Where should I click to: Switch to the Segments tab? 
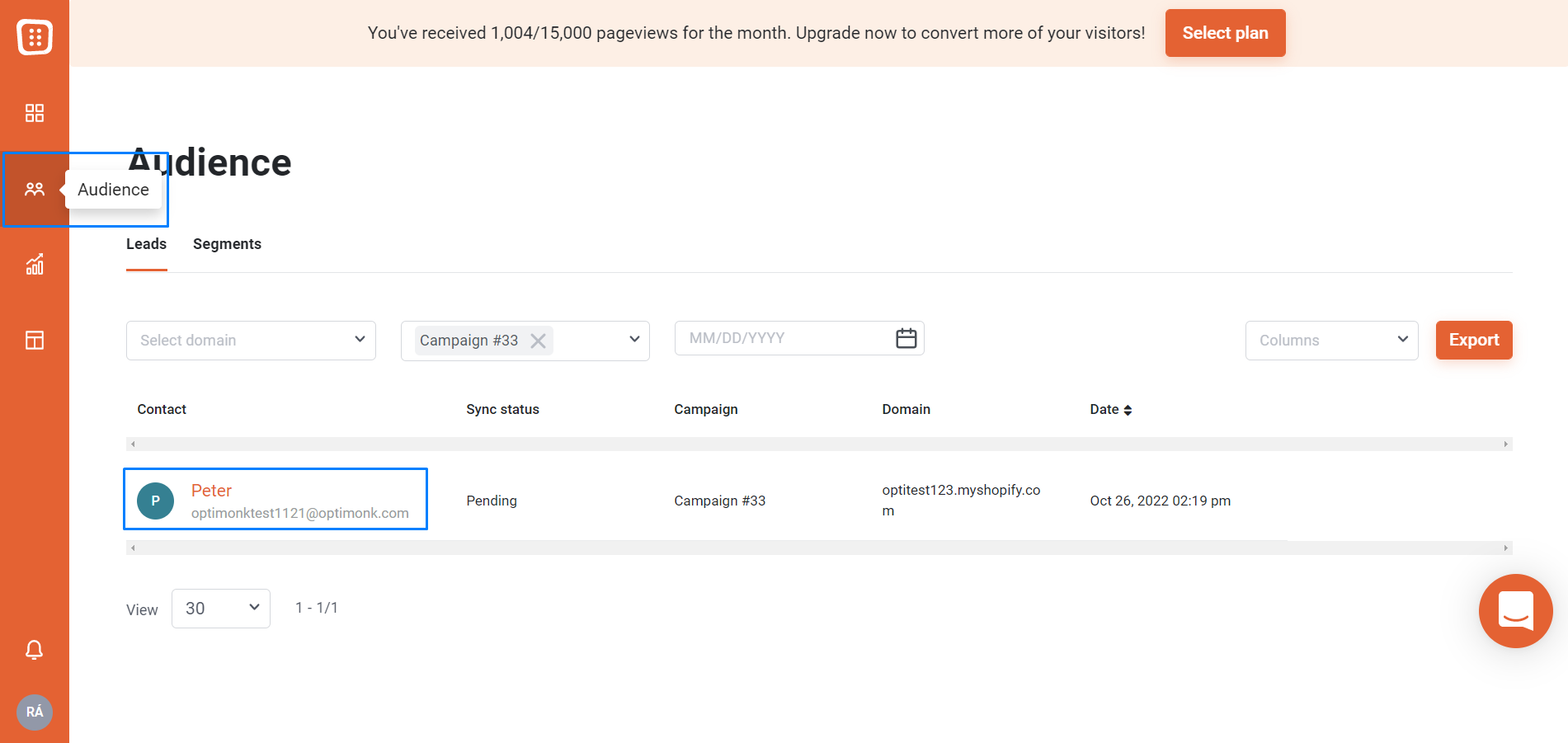(227, 244)
